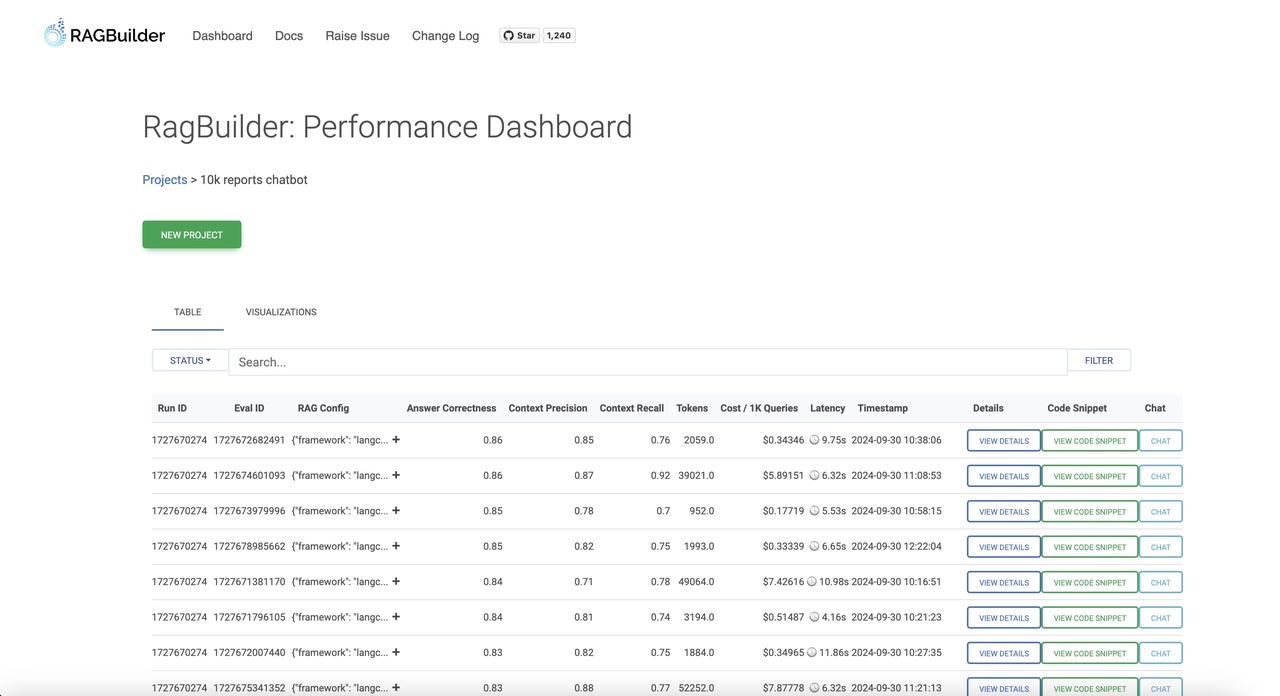Click the GitHub Star button
The width and height of the screenshot is (1280, 696).
point(519,35)
